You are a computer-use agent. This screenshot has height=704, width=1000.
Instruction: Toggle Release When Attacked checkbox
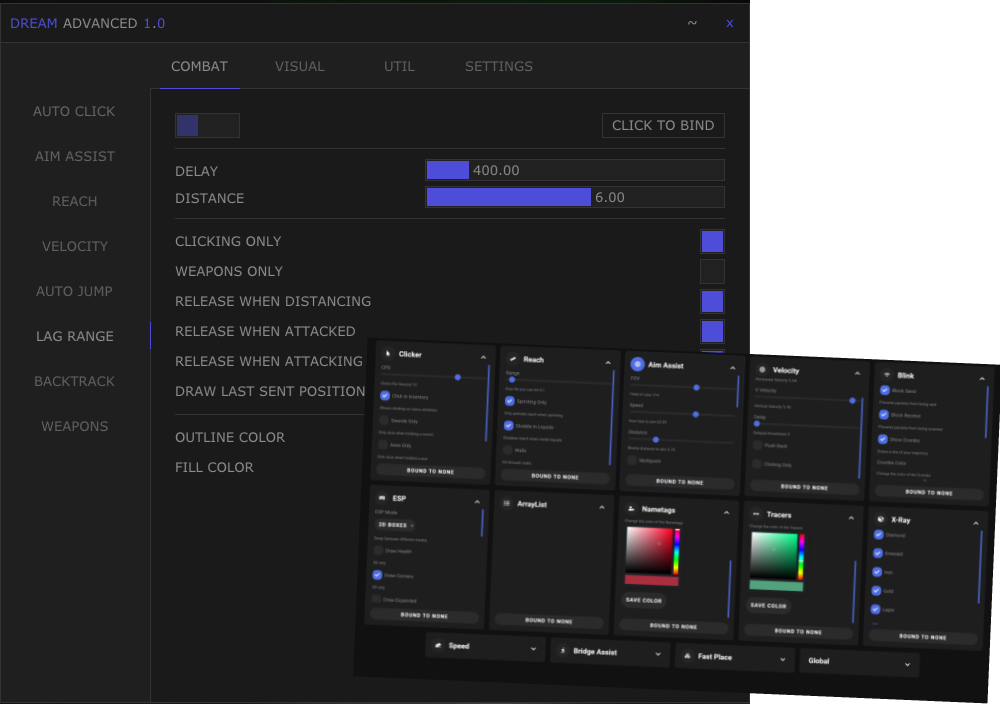(712, 332)
